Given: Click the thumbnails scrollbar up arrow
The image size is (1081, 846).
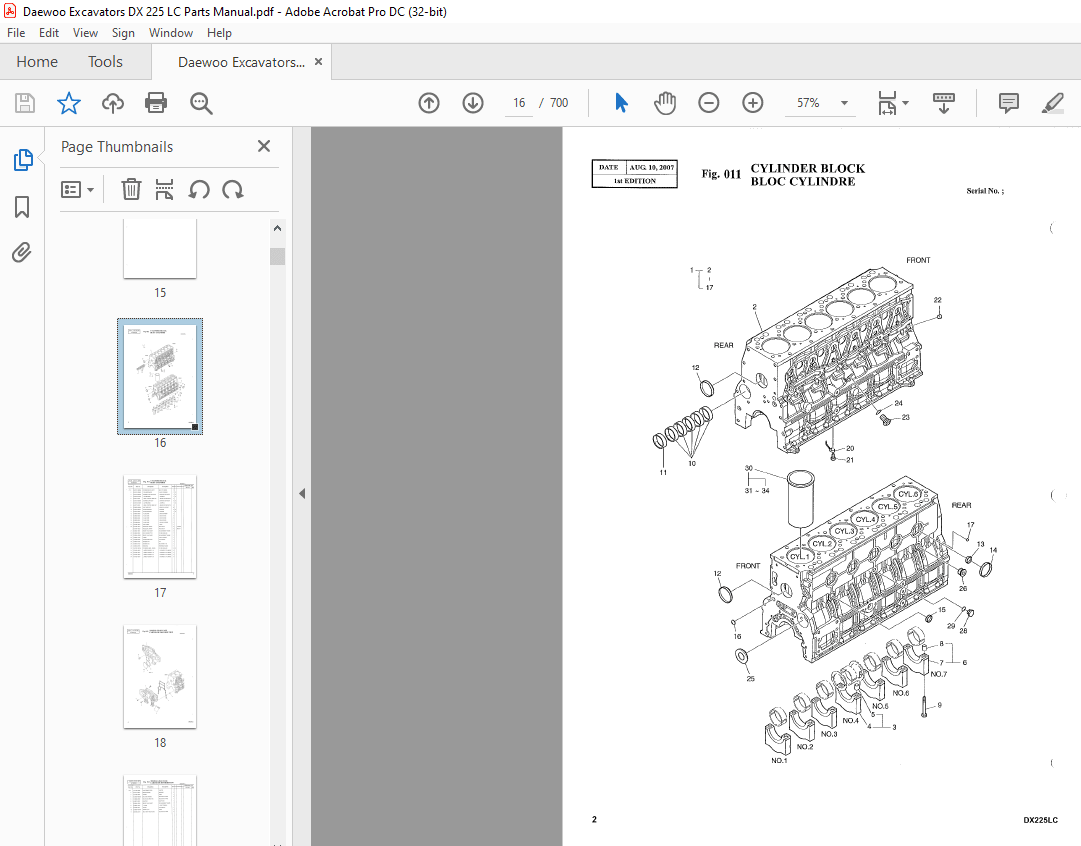Looking at the screenshot, I should coord(277,228).
